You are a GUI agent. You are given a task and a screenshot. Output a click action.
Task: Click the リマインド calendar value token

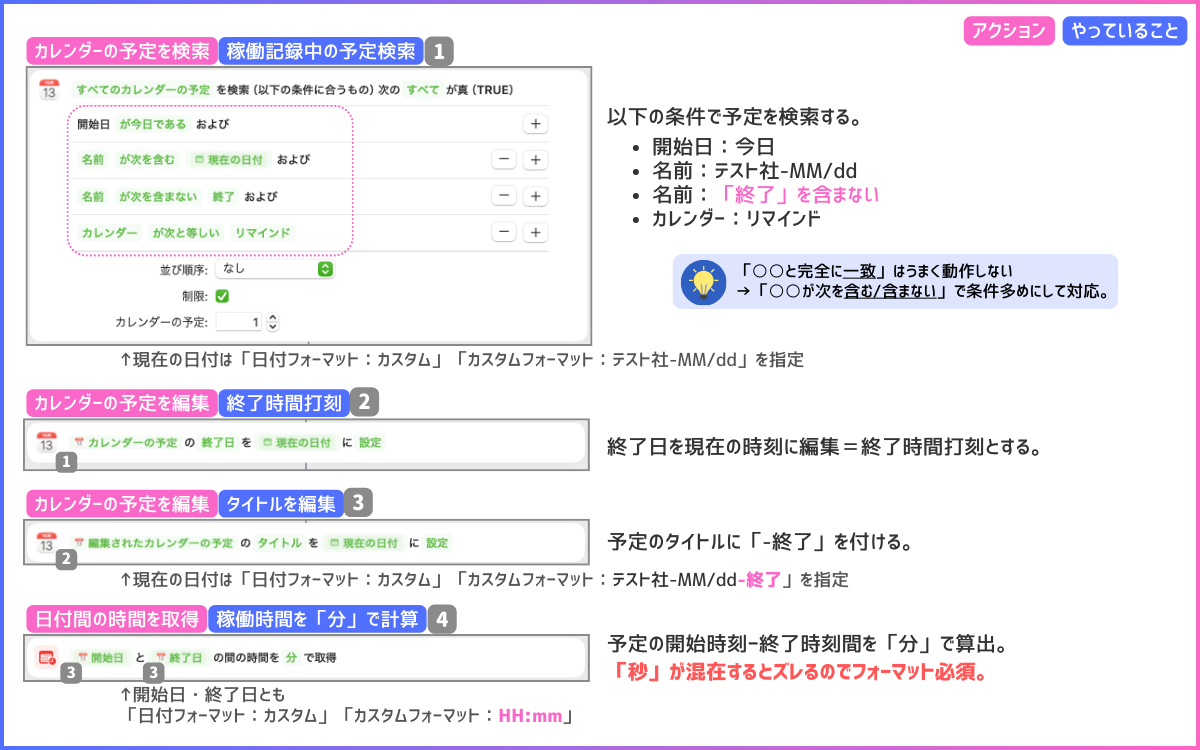(x=263, y=232)
